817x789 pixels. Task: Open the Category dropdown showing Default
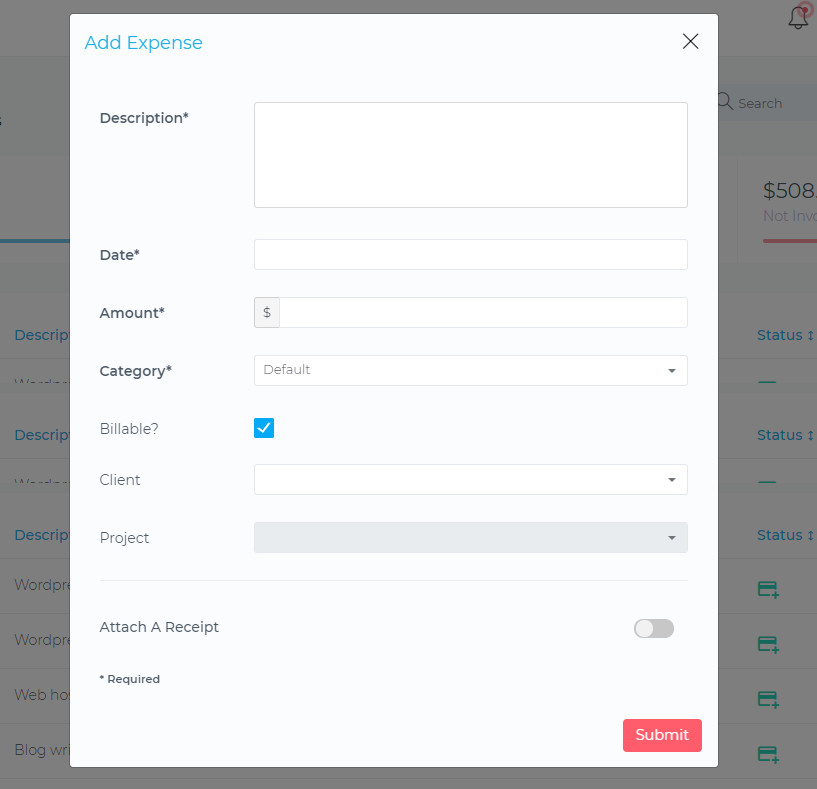pyautogui.click(x=470, y=371)
